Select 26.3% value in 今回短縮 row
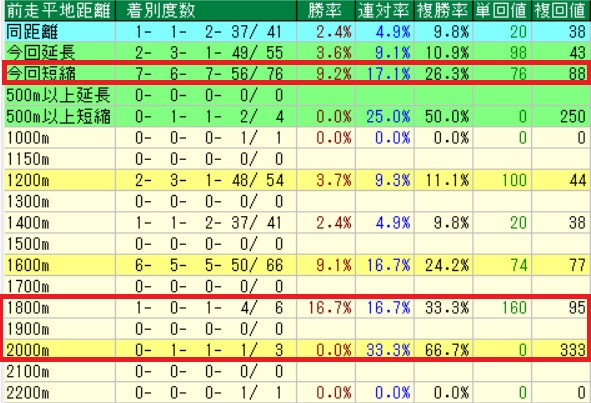This screenshot has height=403, width=591. (447, 74)
